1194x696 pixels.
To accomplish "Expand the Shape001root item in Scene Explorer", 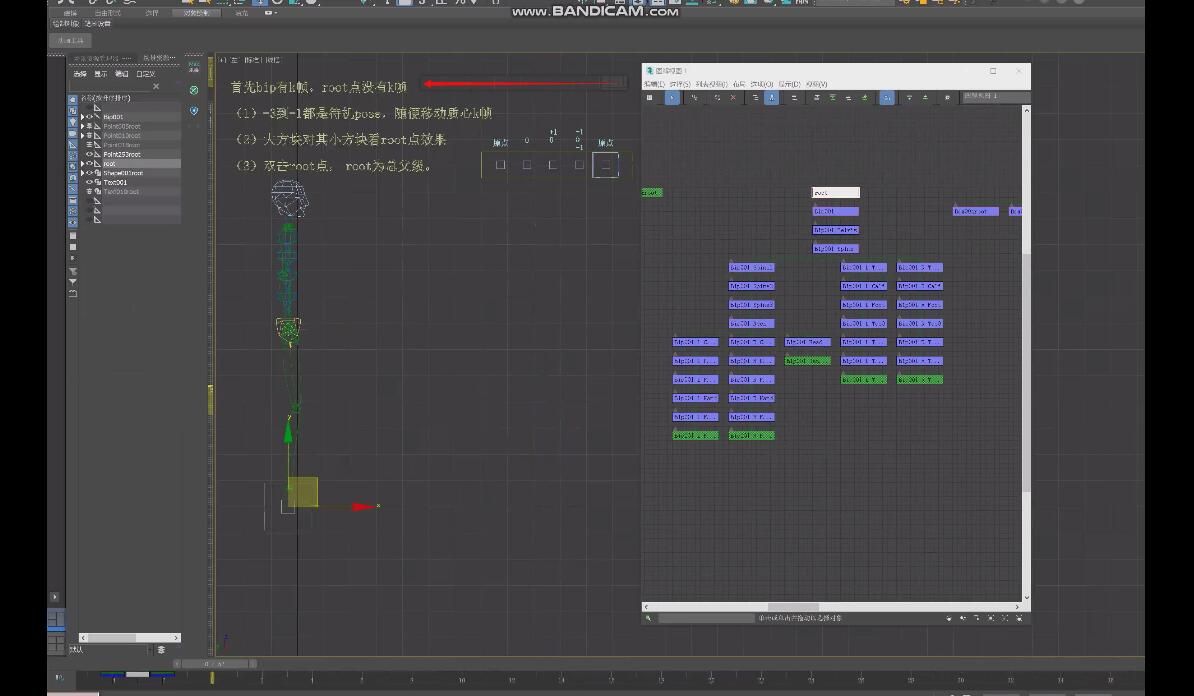I will [x=82, y=173].
